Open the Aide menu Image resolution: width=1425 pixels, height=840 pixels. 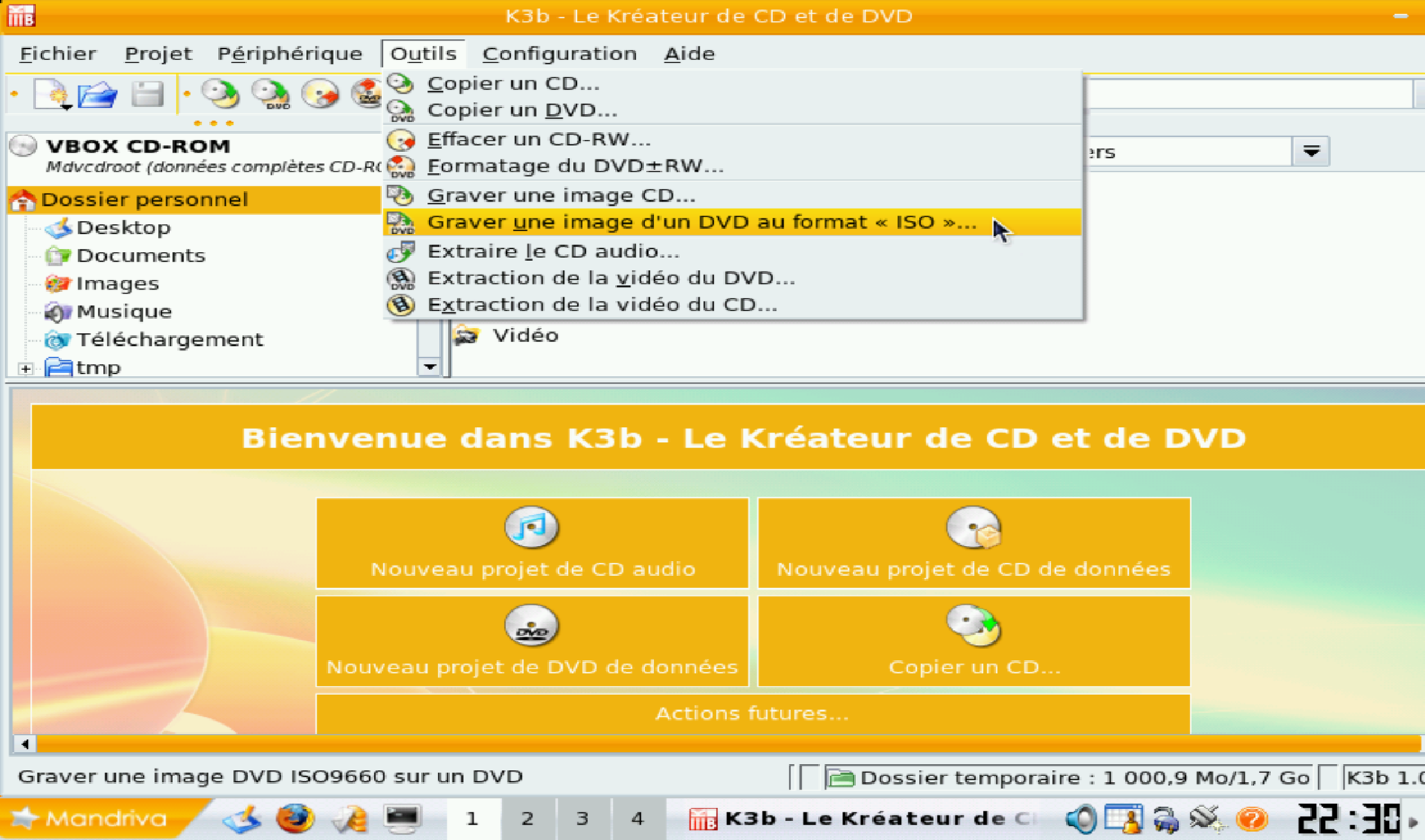[x=689, y=53]
